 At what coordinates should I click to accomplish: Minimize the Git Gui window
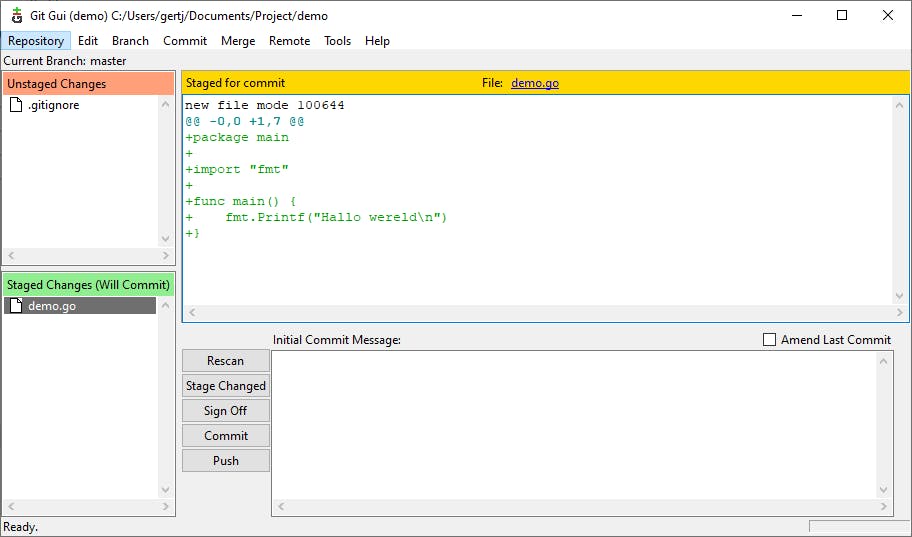[797, 16]
